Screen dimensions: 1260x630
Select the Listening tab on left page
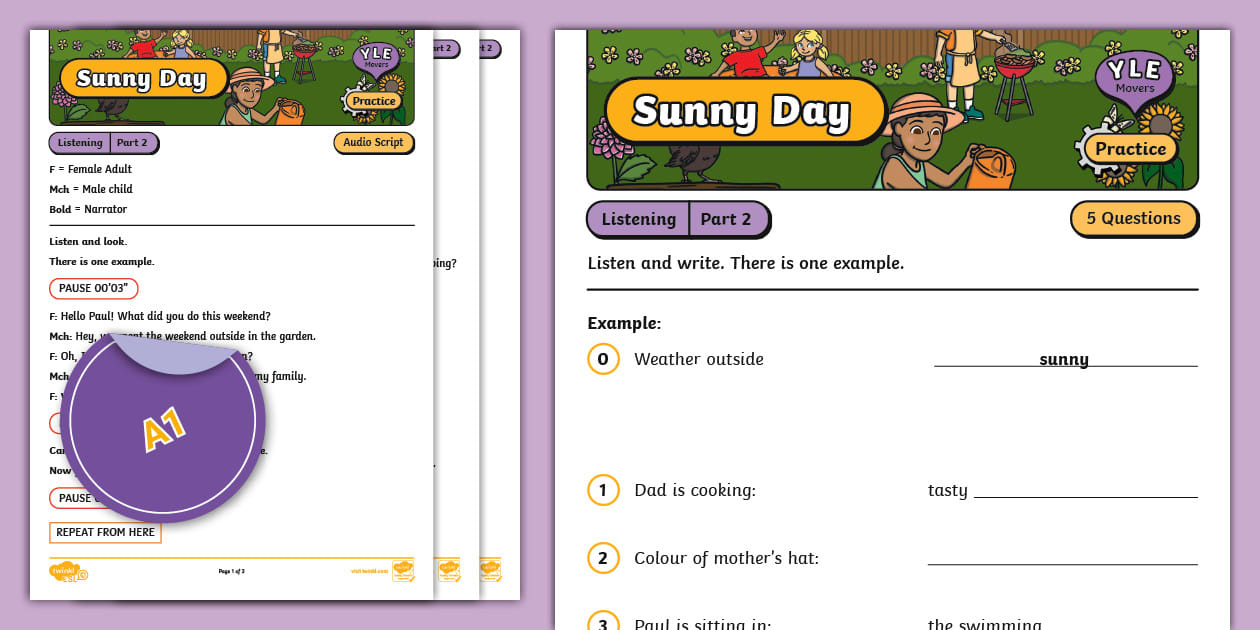coord(79,142)
